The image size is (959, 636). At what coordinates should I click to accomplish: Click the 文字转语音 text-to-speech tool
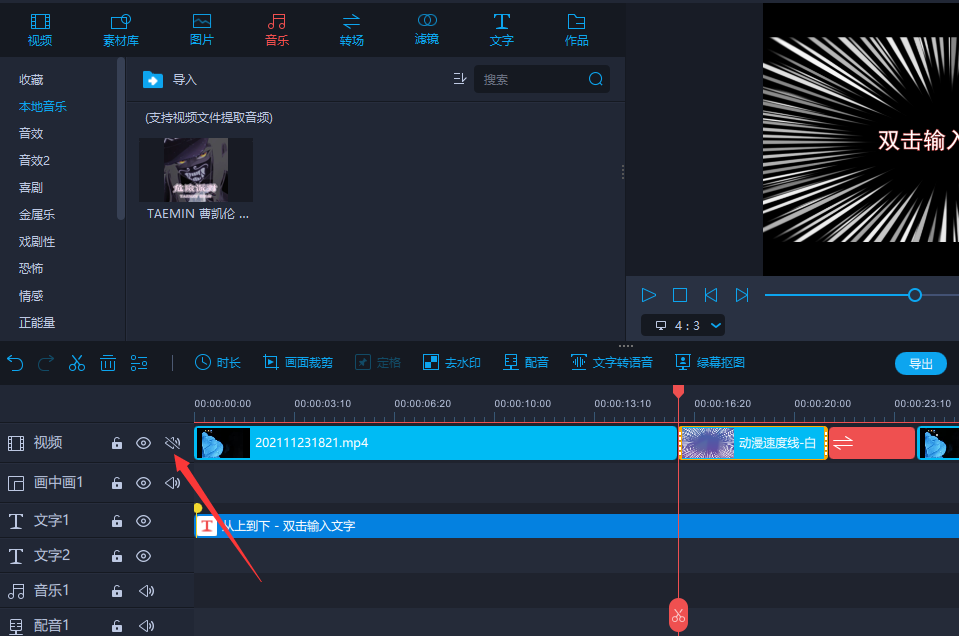click(x=611, y=363)
